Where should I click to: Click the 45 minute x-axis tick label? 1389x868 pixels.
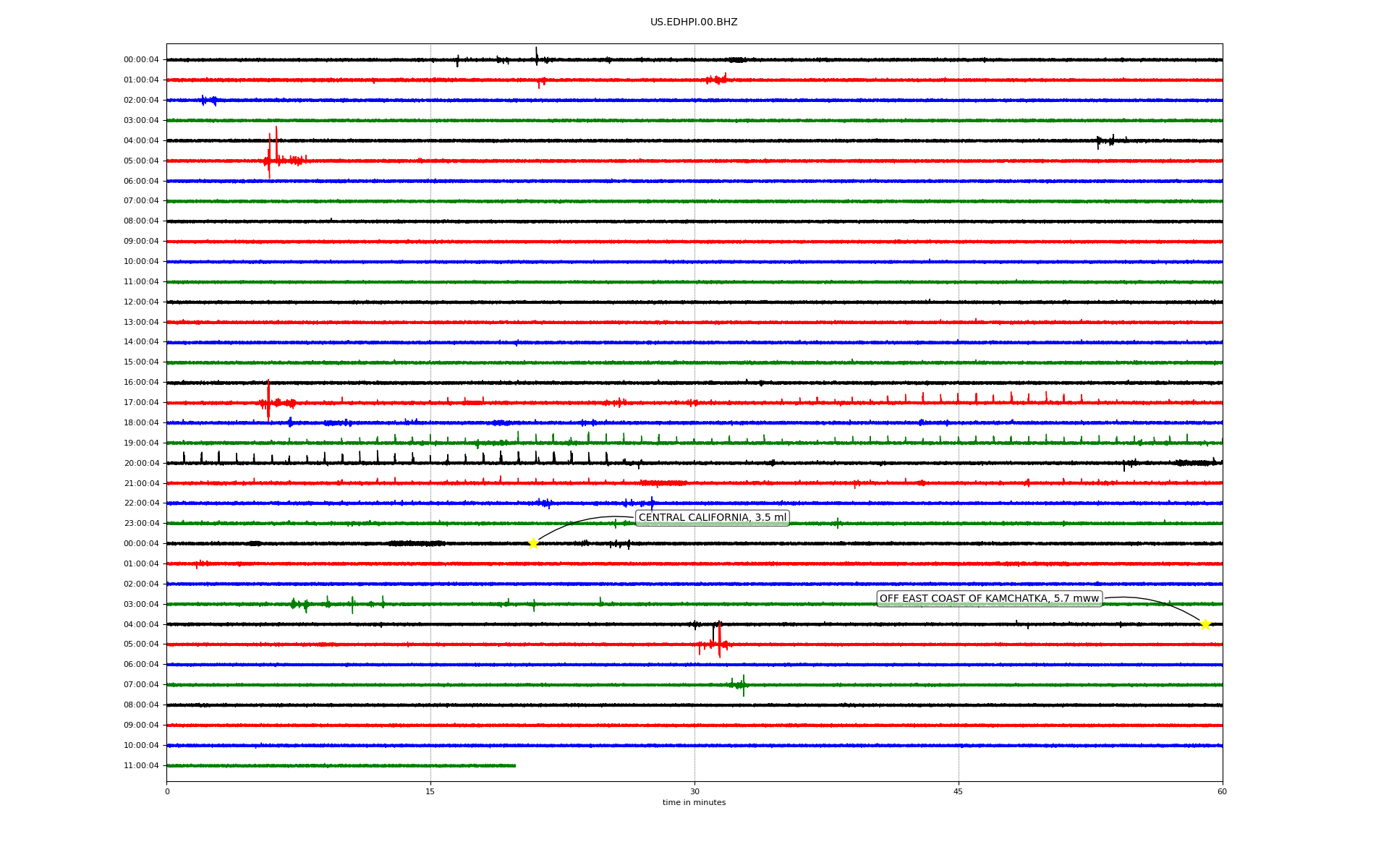959,791
